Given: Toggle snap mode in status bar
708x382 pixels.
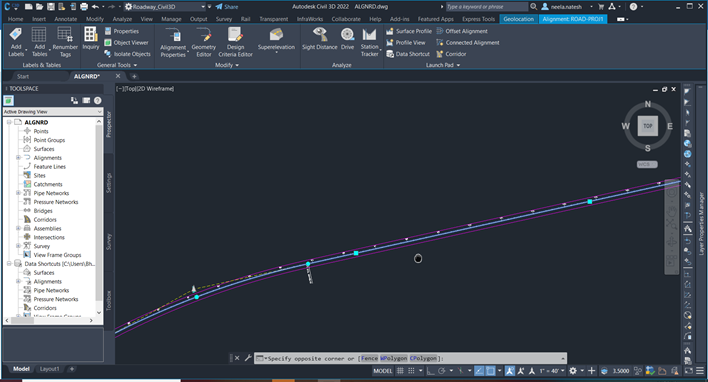Looking at the screenshot, I should click(411, 371).
